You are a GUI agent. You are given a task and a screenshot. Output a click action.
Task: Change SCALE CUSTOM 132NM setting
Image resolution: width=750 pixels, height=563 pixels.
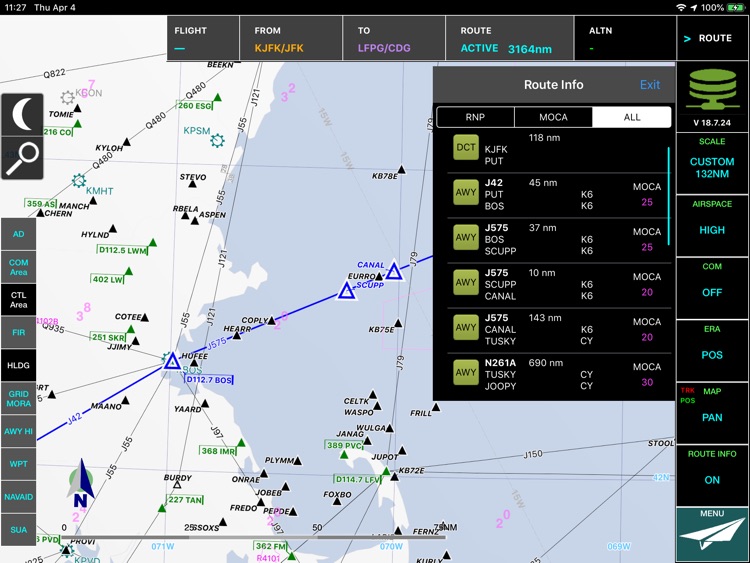tap(712, 163)
